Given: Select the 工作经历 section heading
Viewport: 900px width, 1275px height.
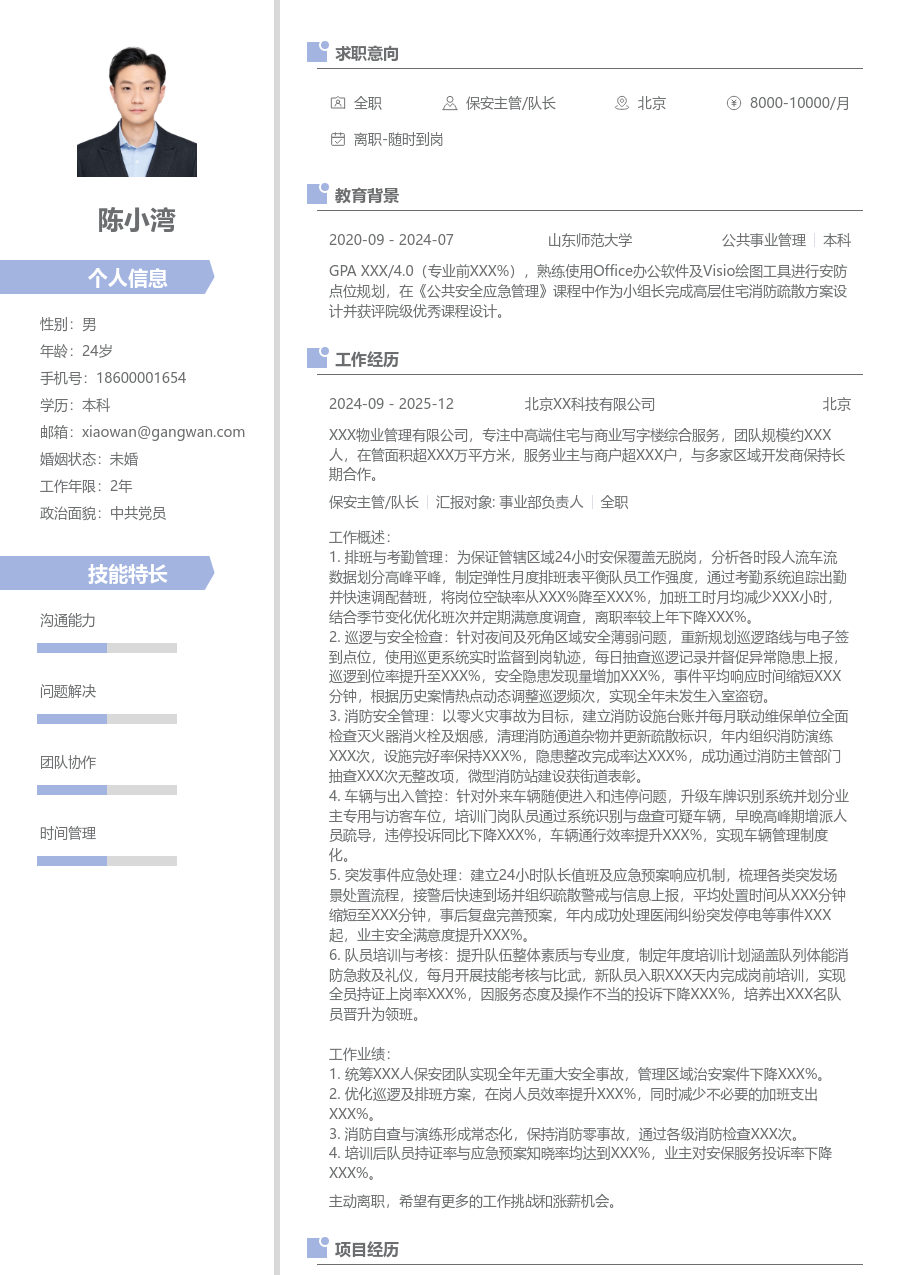Looking at the screenshot, I should point(367,359).
